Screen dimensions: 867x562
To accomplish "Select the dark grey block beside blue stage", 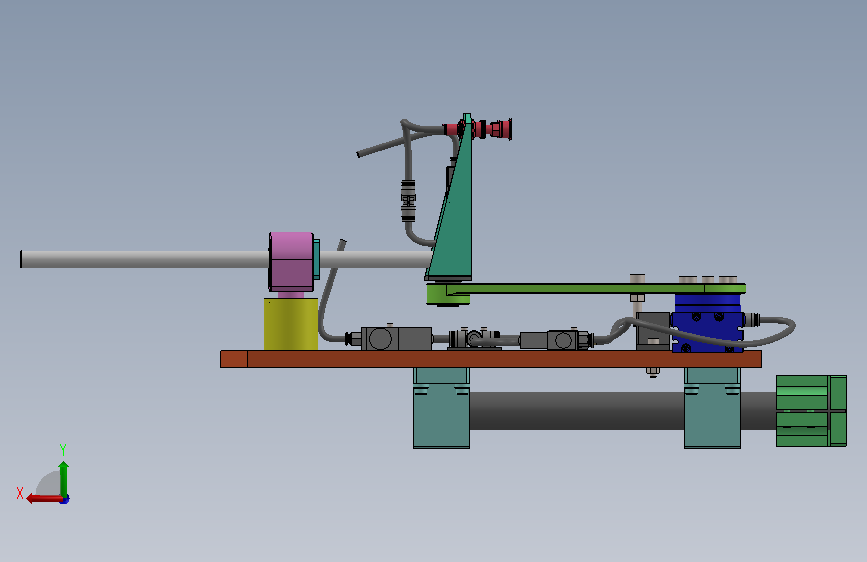I will pos(653,331).
